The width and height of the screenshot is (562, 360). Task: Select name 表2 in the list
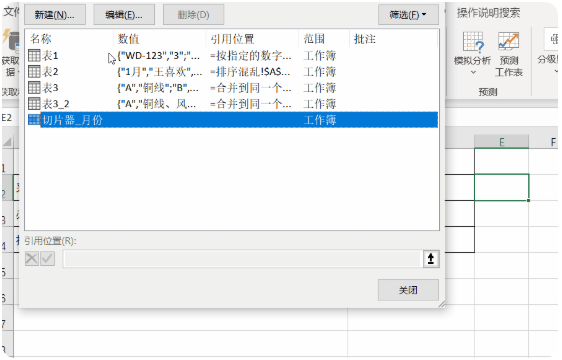click(x=50, y=72)
